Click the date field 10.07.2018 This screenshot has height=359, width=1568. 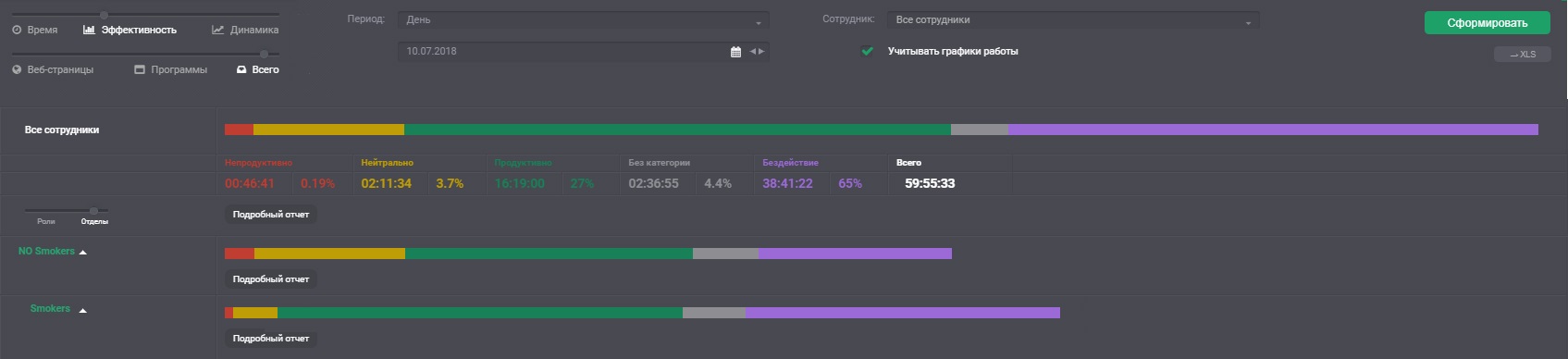[564, 52]
